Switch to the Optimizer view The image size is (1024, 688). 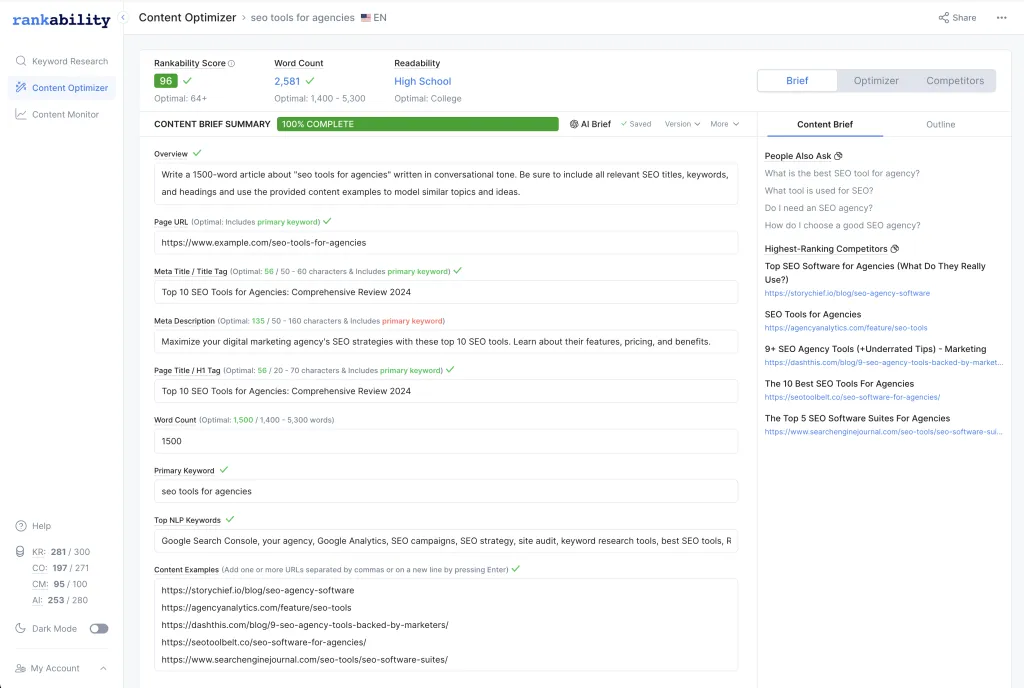(876, 80)
